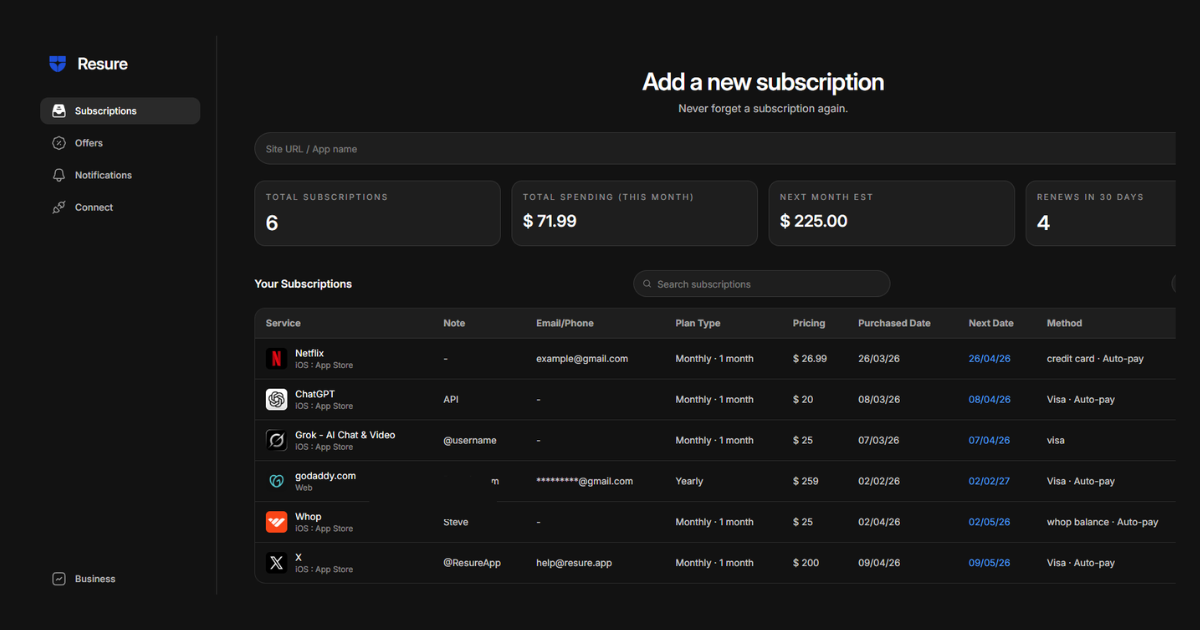The height and width of the screenshot is (630, 1200).
Task: Click the Subscriptions inbox icon in sidebar
Action: coord(59,111)
